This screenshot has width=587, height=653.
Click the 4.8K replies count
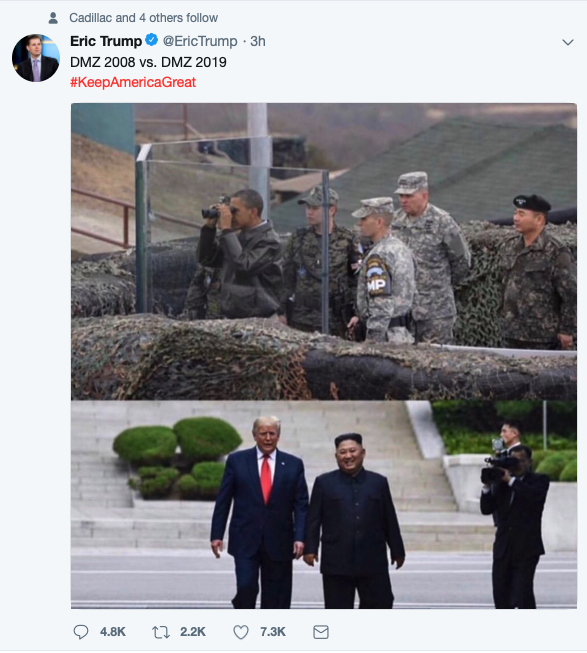click(112, 632)
